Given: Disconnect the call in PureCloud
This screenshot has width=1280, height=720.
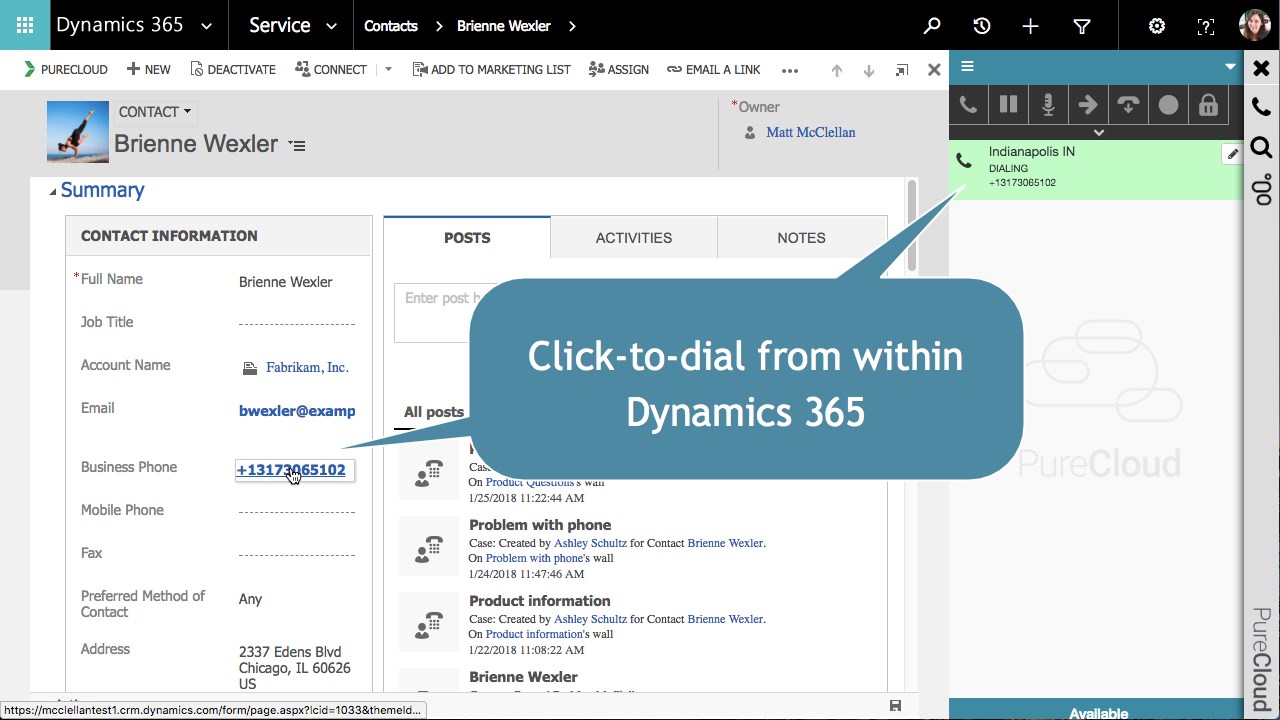Looking at the screenshot, I should [x=1128, y=105].
